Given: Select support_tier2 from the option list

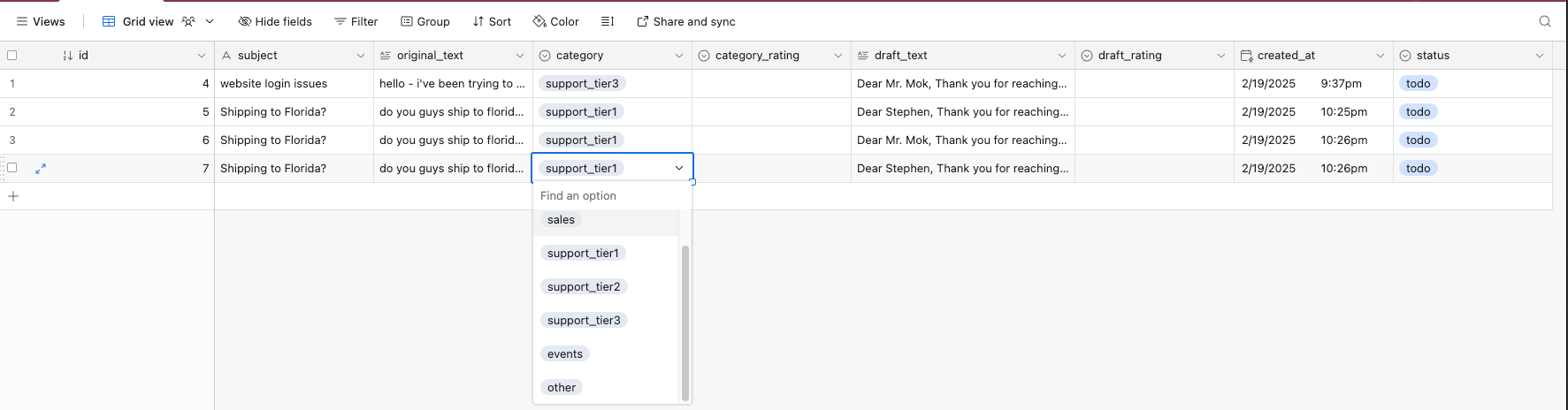Looking at the screenshot, I should [584, 286].
